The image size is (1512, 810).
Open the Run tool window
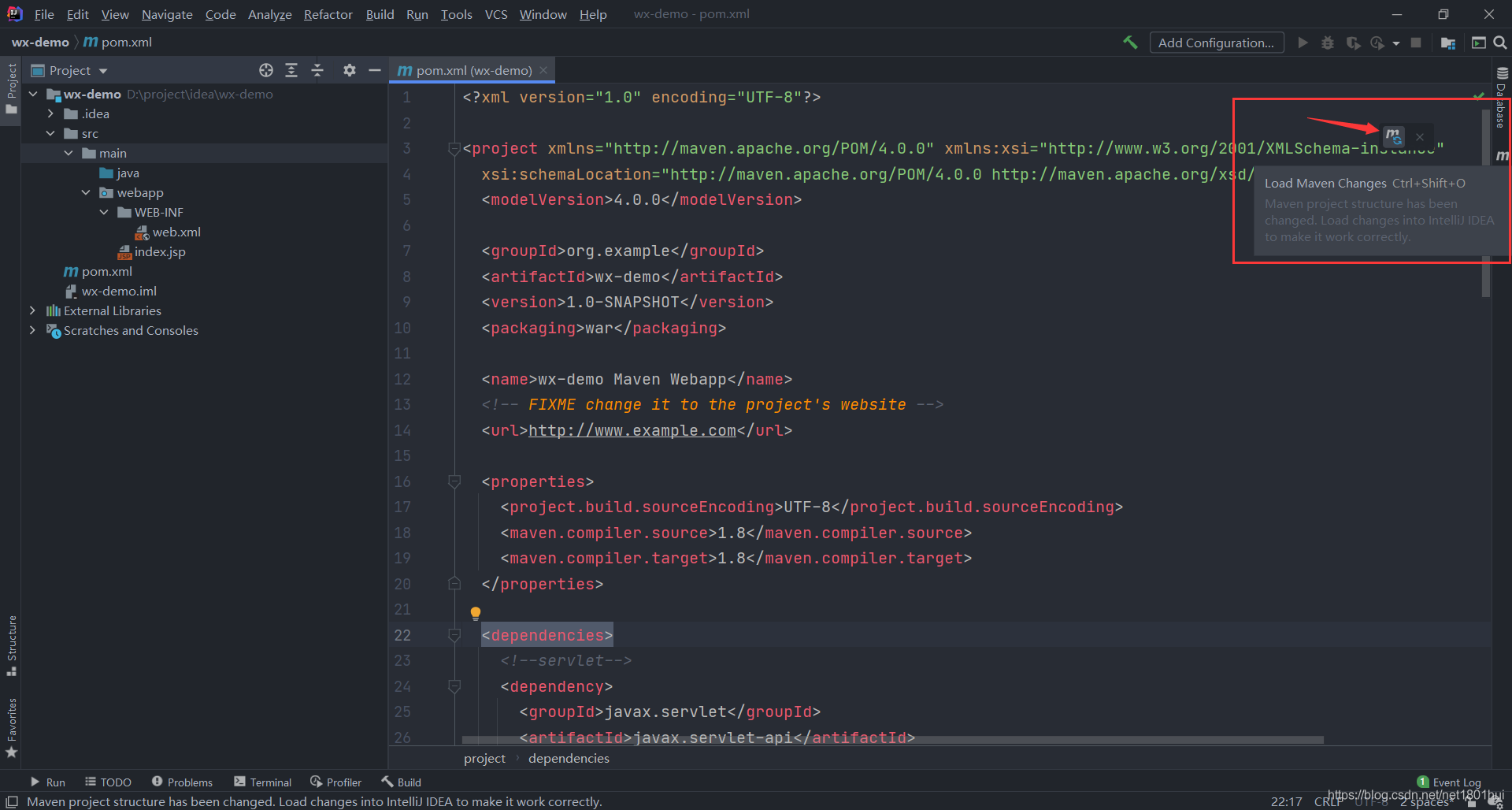48,782
